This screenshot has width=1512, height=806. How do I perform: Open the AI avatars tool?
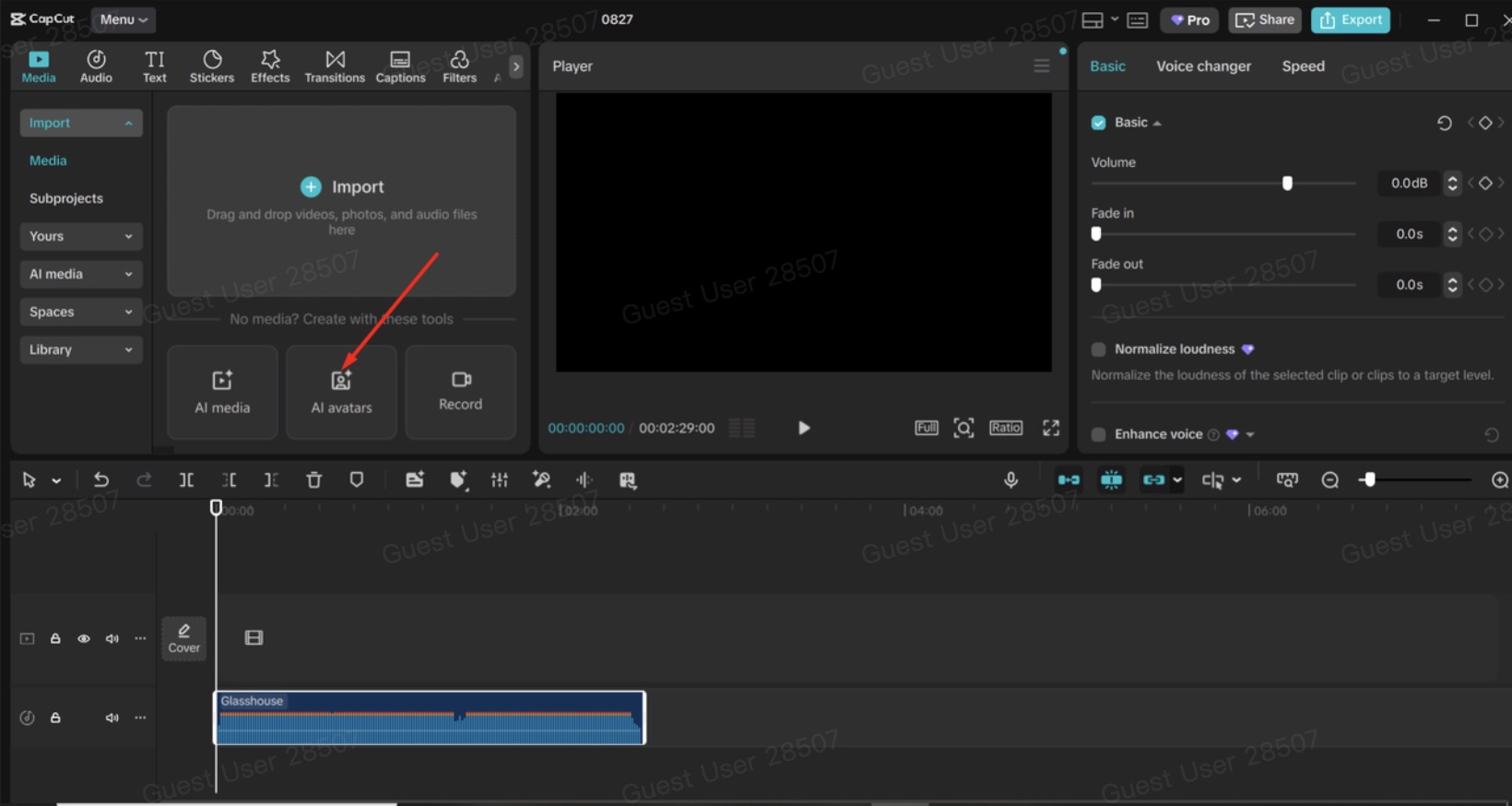click(x=341, y=392)
